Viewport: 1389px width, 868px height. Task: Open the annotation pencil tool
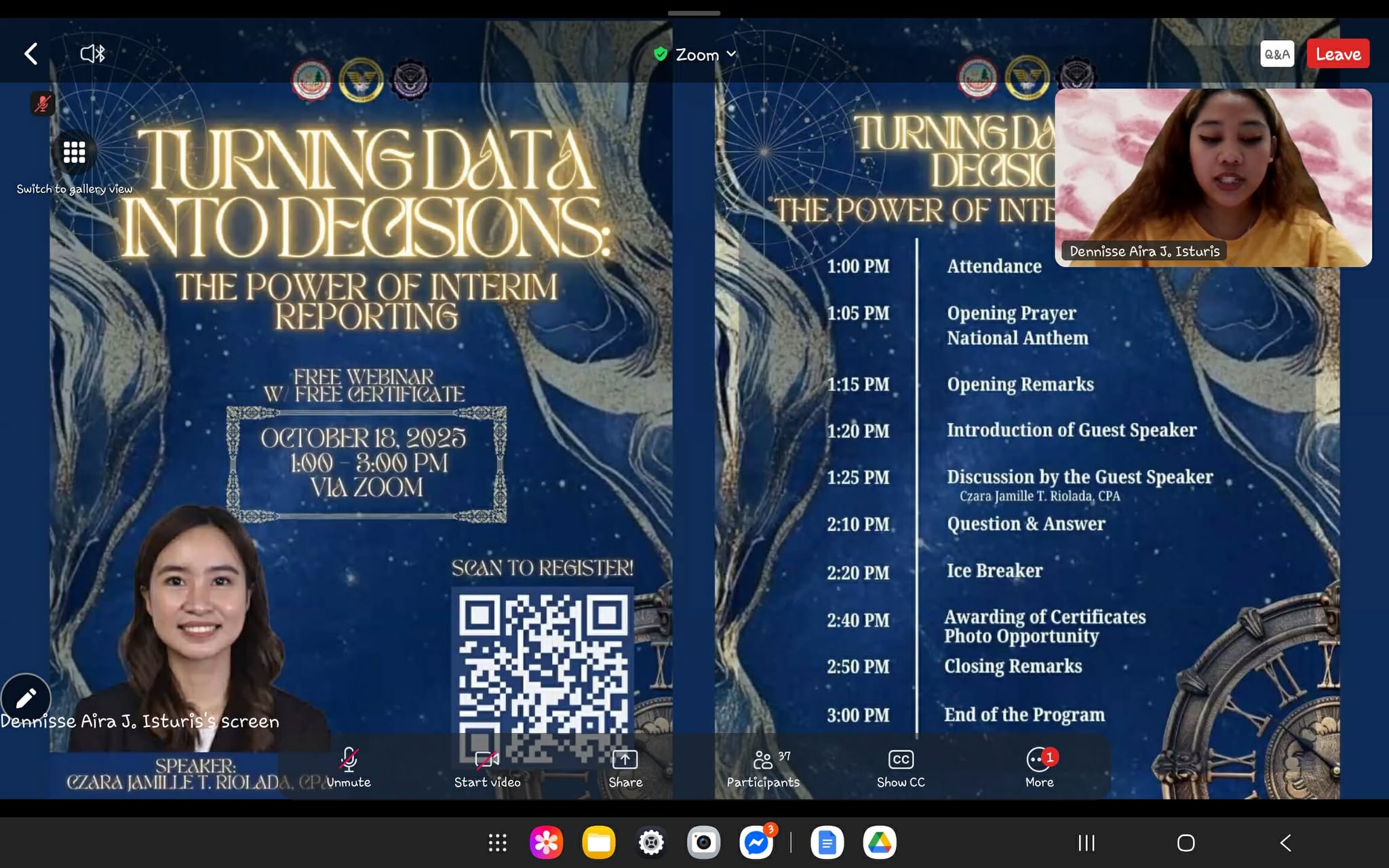(26, 698)
